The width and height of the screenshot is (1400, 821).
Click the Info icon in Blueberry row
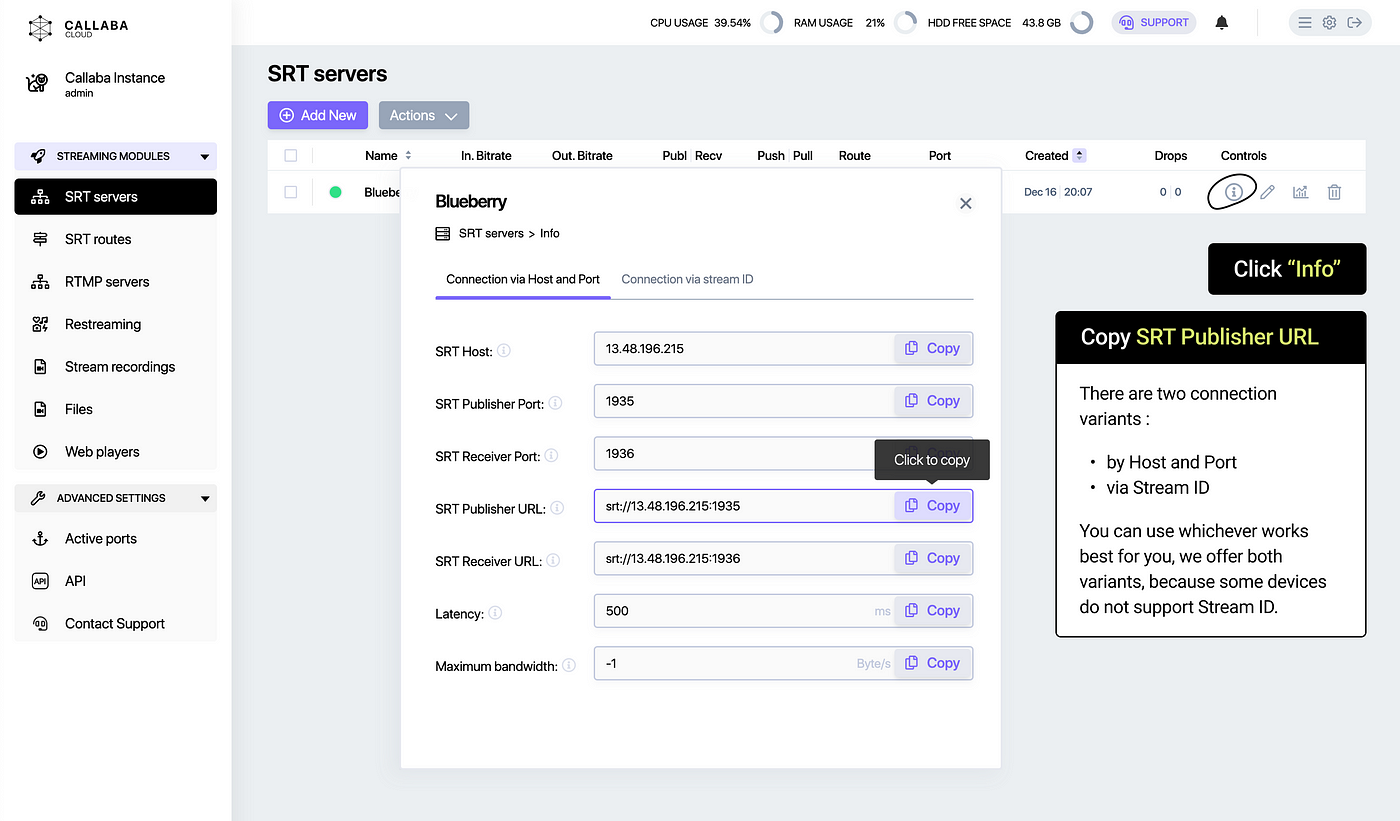[1234, 192]
